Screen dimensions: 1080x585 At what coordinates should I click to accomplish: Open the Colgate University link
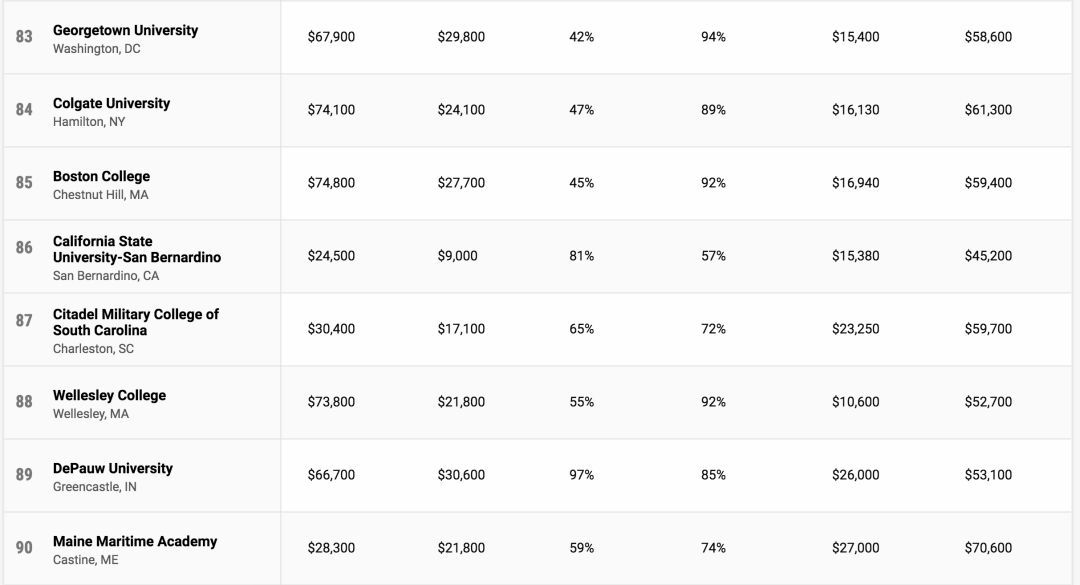click(111, 103)
